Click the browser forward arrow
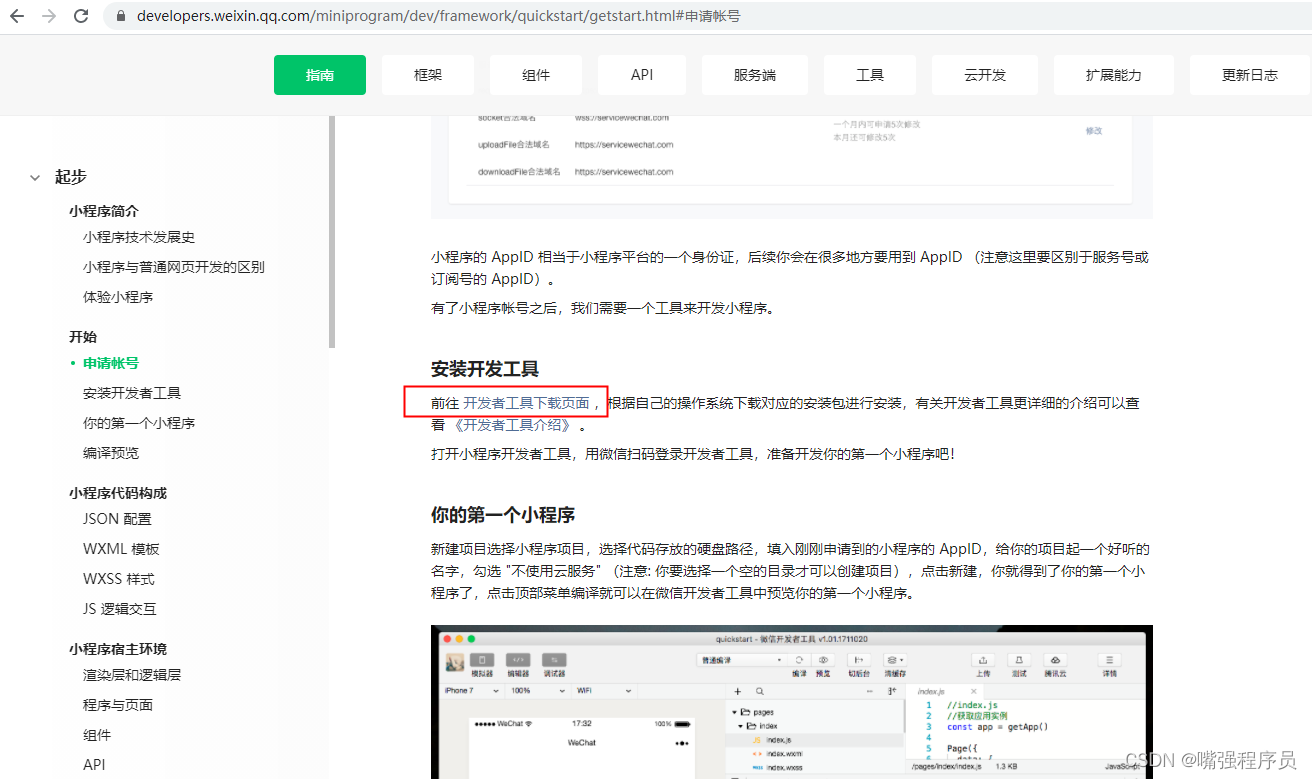1312x779 pixels. [x=49, y=16]
